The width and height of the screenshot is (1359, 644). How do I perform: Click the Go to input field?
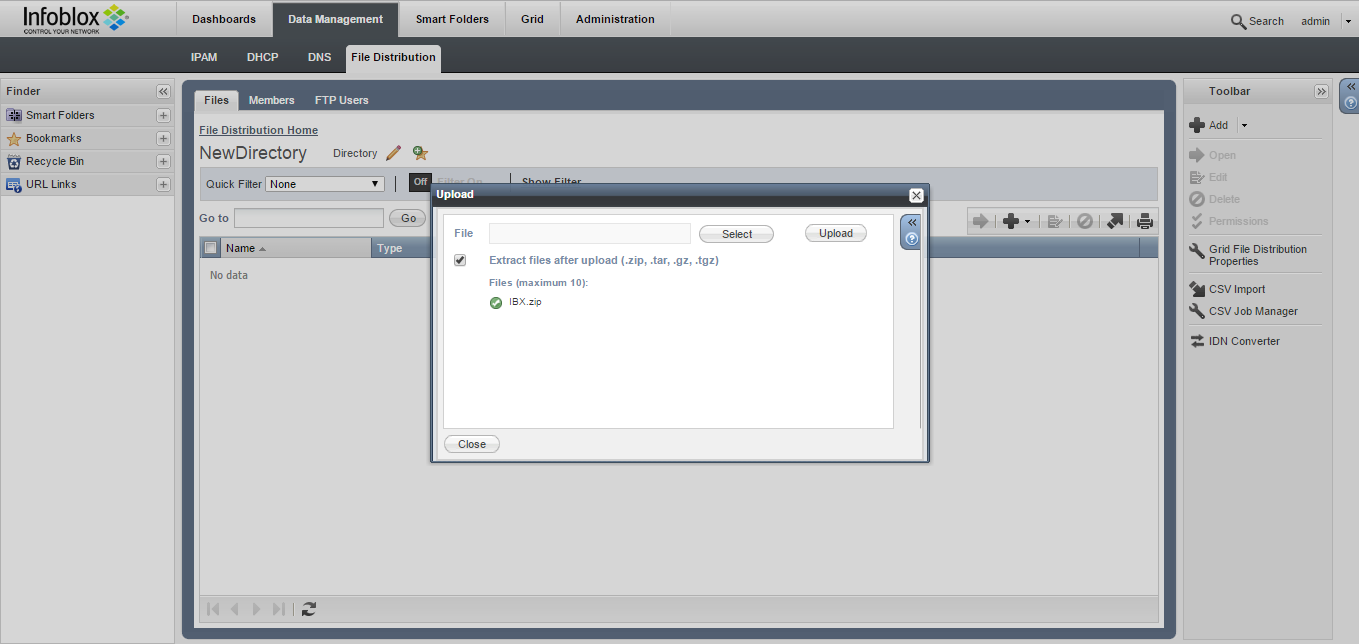tap(308, 218)
